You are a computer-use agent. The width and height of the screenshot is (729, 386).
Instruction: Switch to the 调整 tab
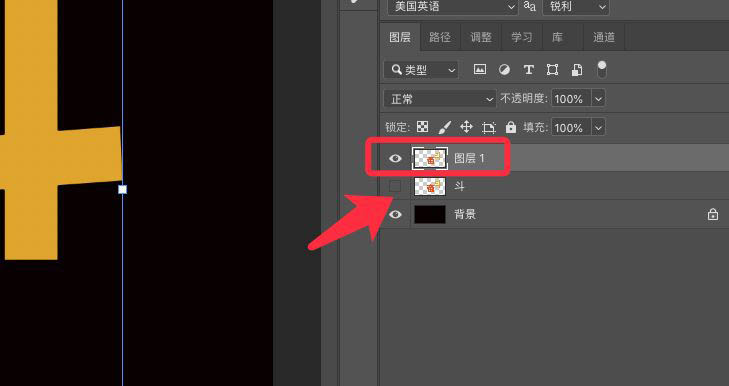481,37
